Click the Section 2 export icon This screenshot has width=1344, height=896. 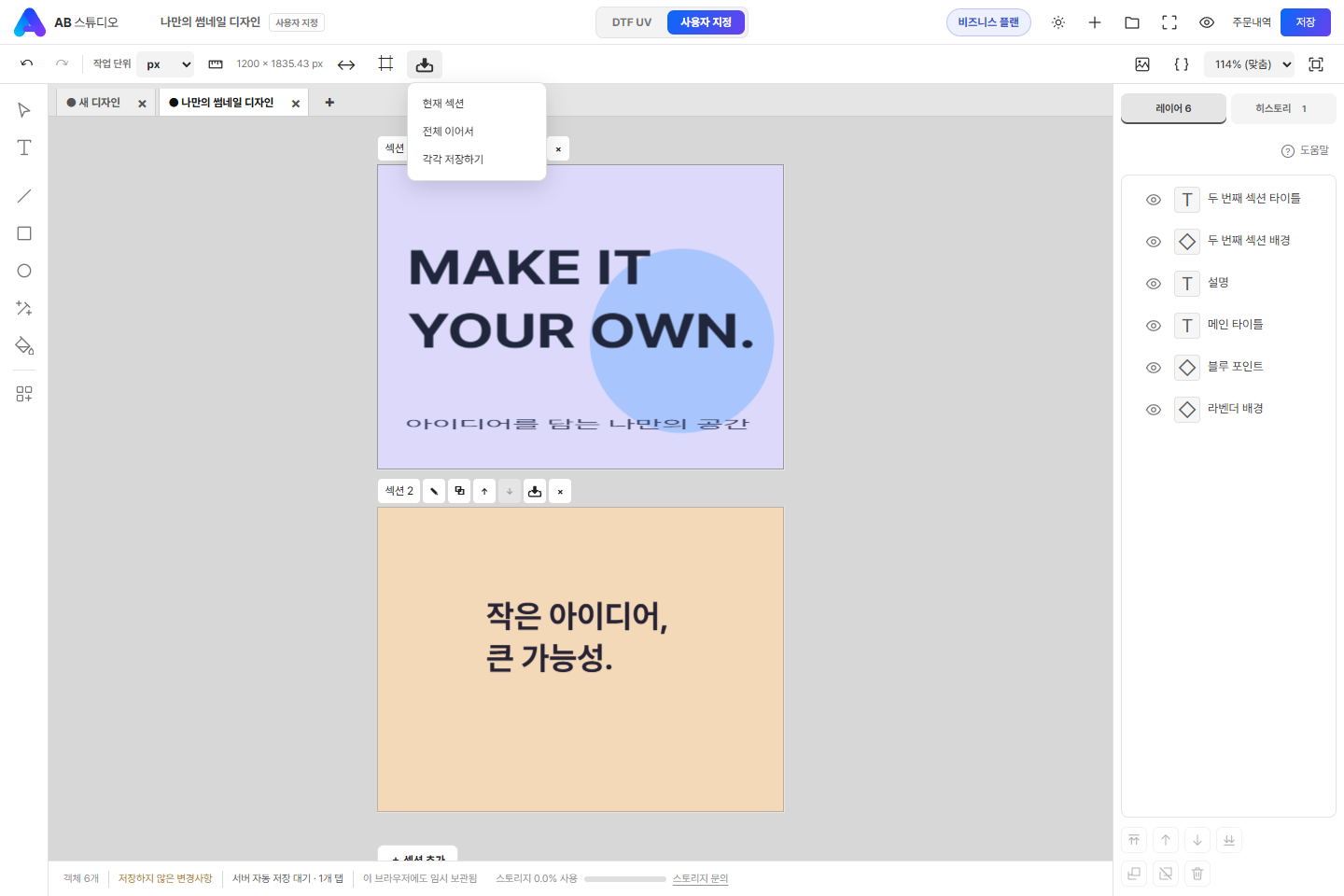coord(535,491)
